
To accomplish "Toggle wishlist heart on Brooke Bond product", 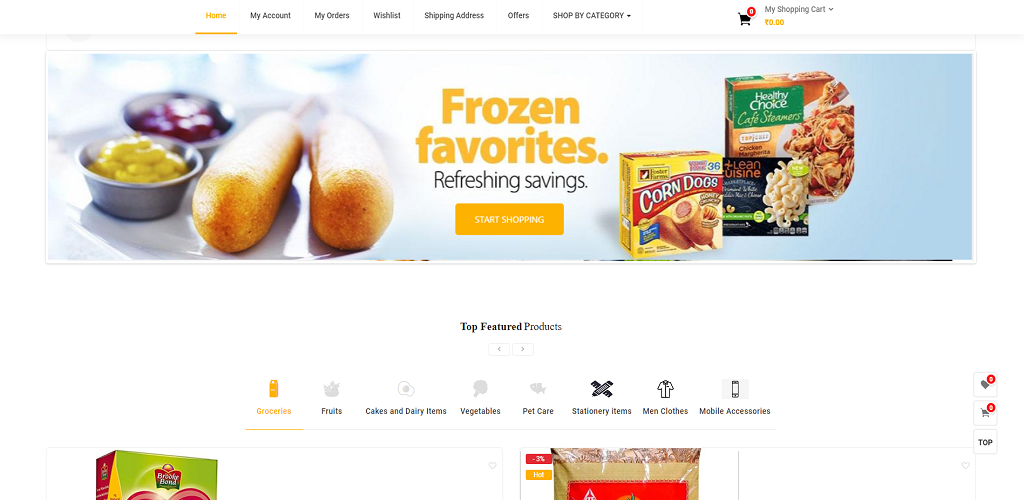I will point(492,465).
